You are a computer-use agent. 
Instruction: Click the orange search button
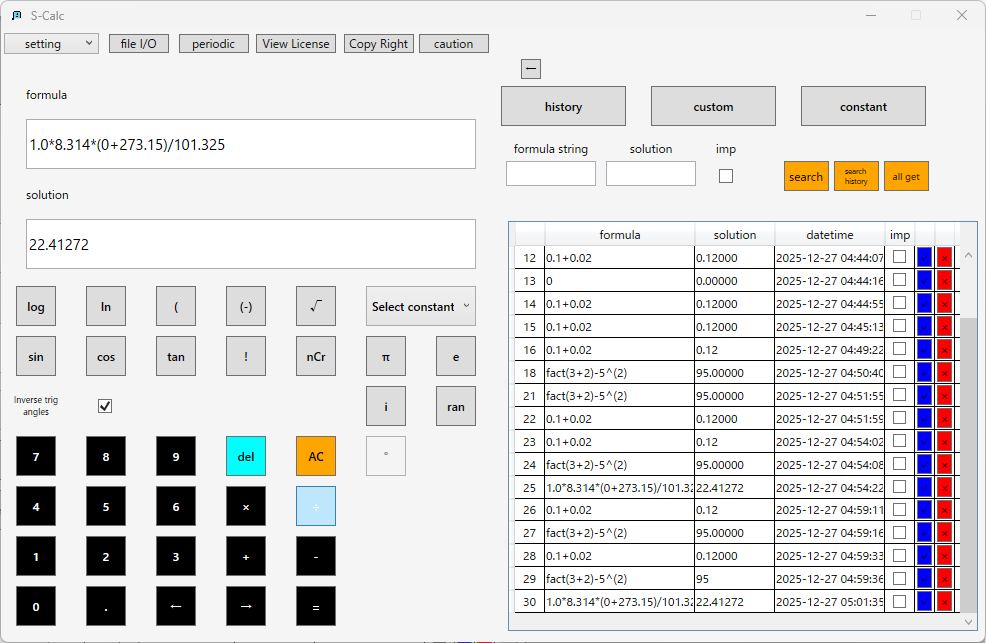[x=806, y=176]
